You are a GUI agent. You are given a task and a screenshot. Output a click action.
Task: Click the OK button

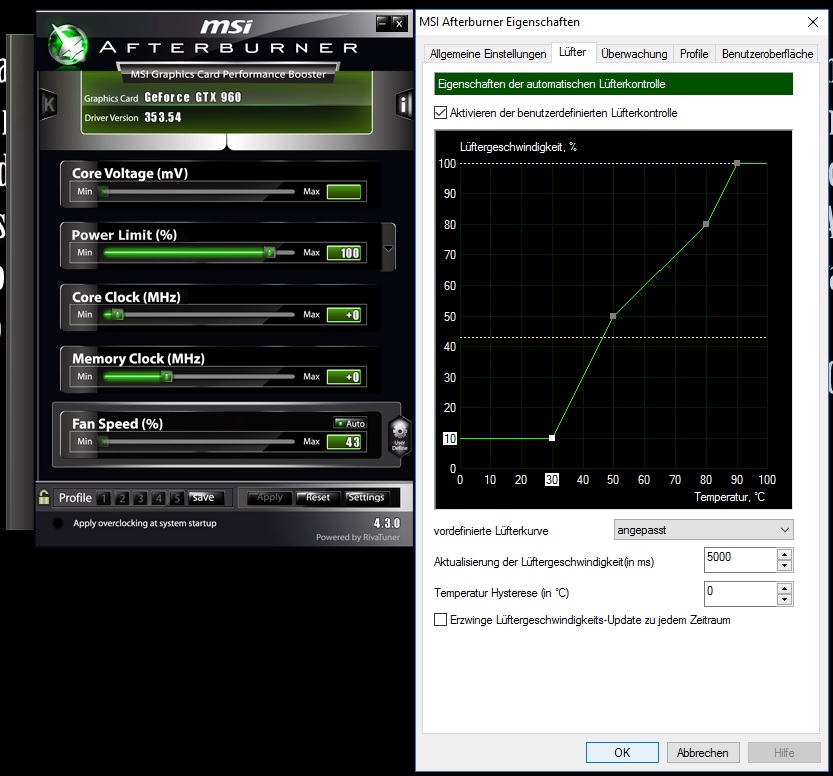pyautogui.click(x=622, y=753)
